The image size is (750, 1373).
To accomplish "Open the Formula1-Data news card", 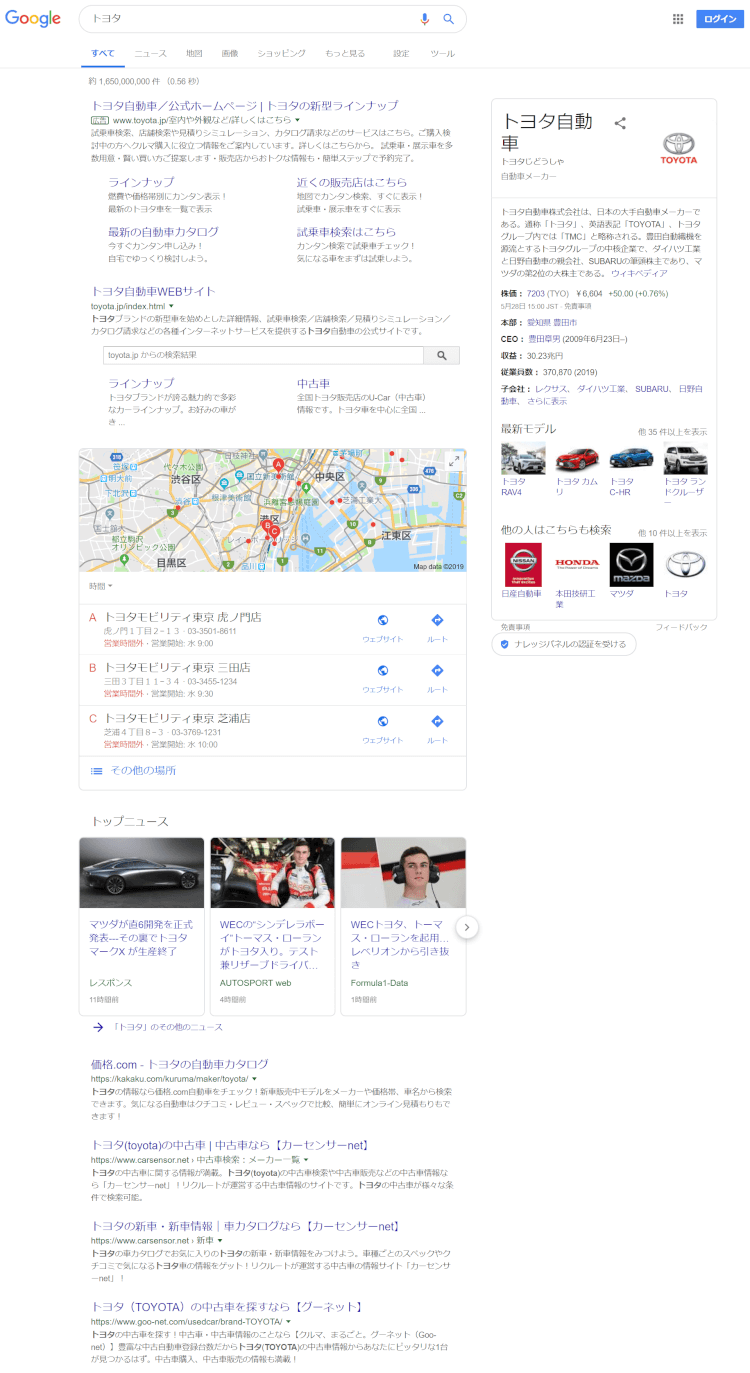I will pyautogui.click(x=403, y=926).
